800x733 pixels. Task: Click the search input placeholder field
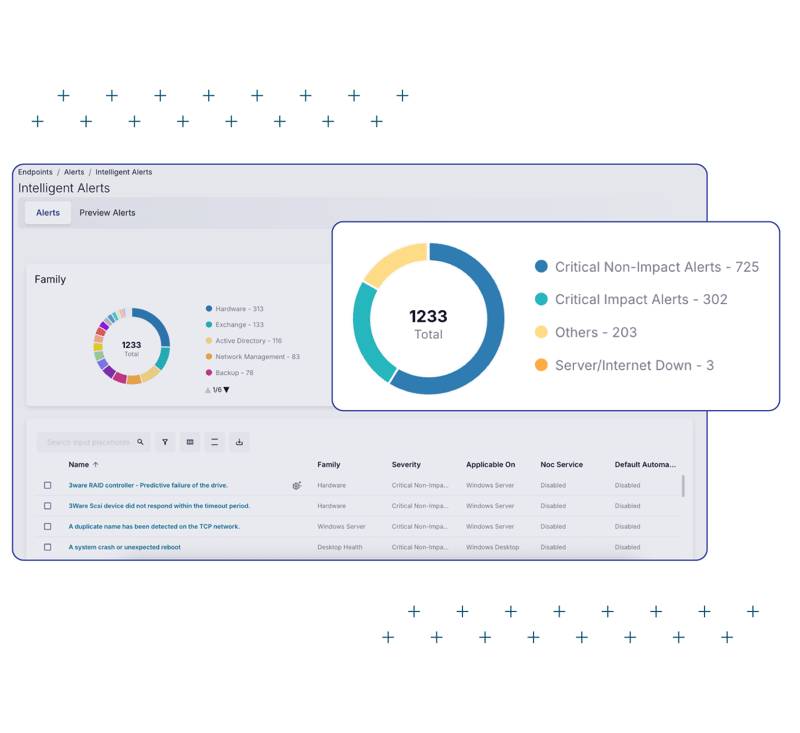[90, 442]
